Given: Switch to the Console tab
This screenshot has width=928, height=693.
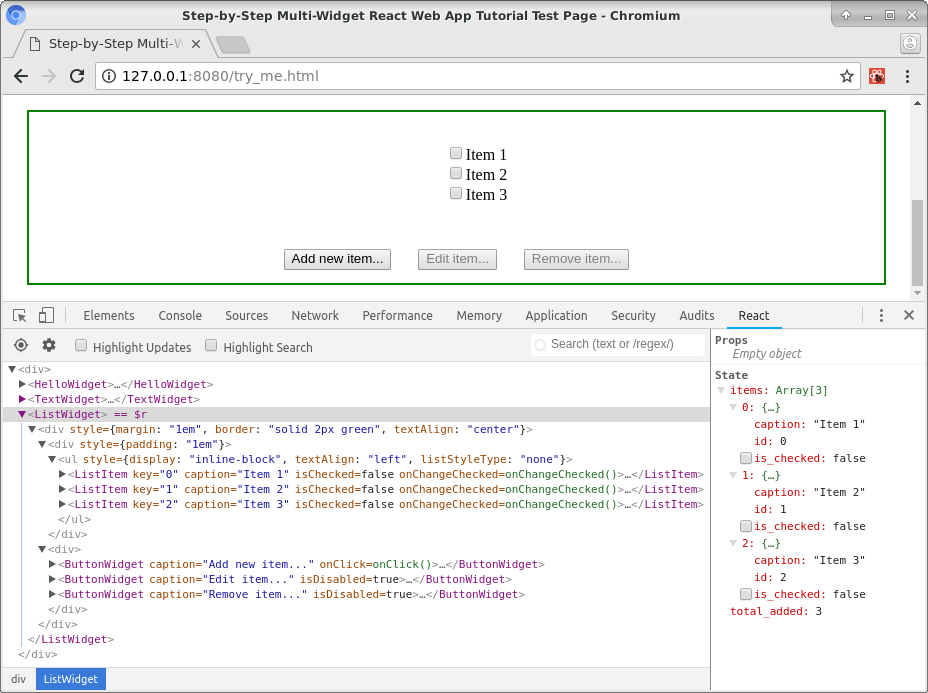Looking at the screenshot, I should [179, 315].
